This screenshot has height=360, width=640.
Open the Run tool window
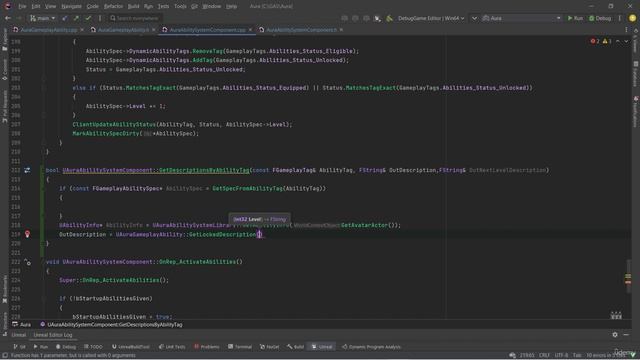41,347
